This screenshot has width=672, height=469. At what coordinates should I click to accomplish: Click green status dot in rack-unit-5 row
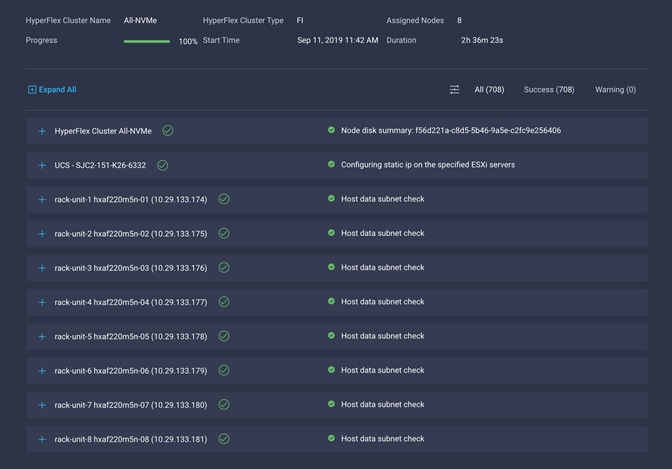point(331,335)
